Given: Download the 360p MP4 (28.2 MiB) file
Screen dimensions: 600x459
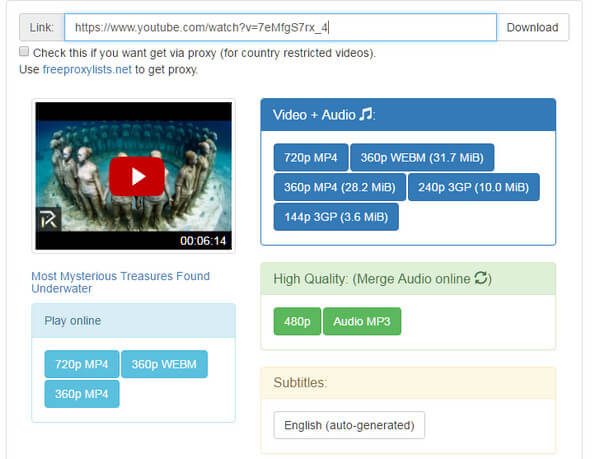Looking at the screenshot, I should (339, 187).
